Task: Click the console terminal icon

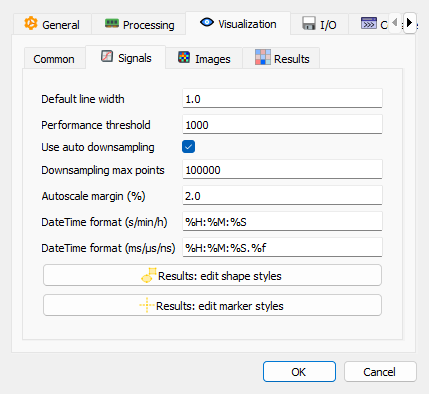Action: pos(369,23)
